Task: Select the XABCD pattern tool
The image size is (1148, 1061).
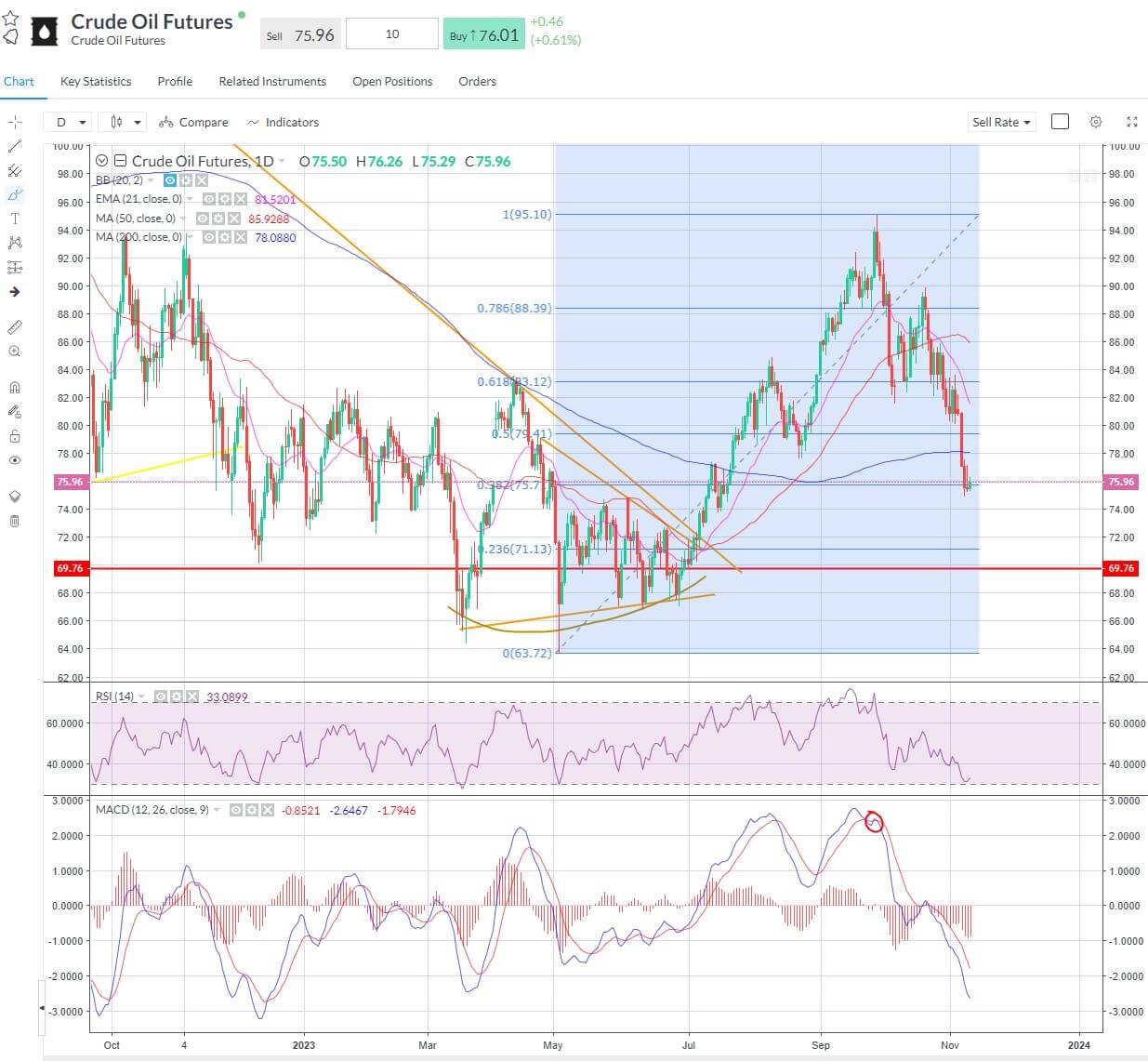Action: click(x=14, y=243)
